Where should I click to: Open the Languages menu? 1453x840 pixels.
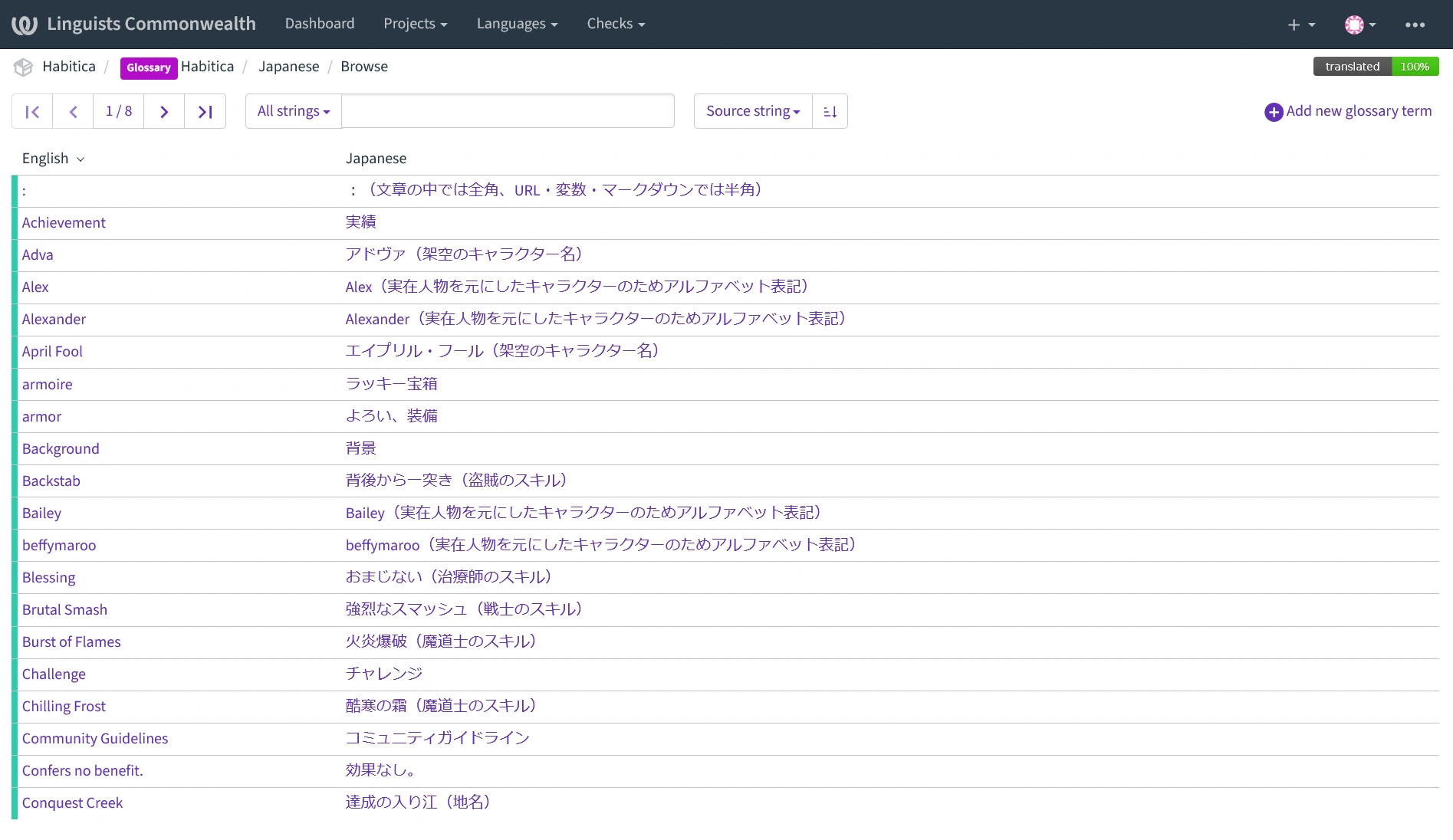(517, 24)
